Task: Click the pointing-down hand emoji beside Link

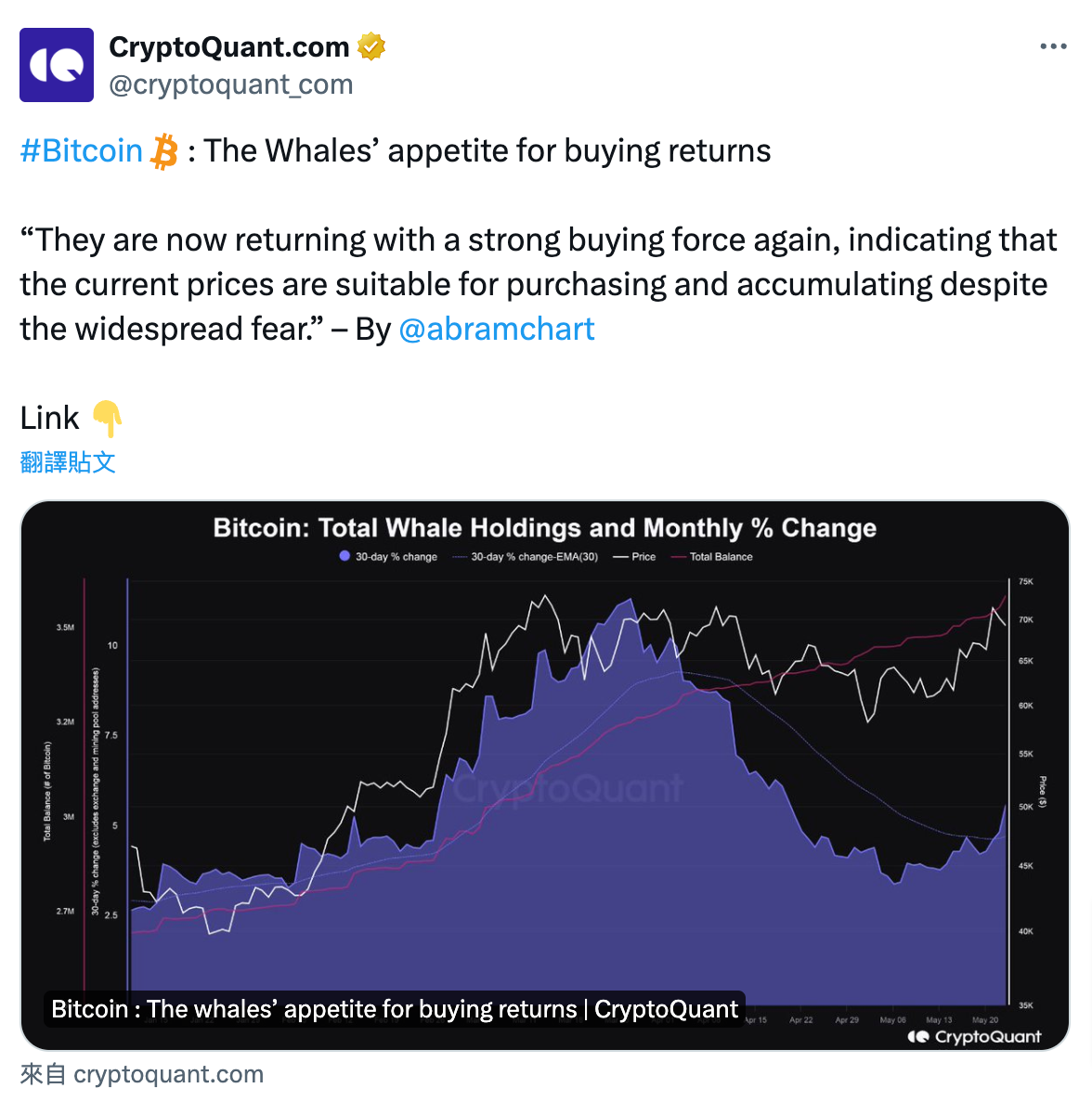Action: (x=108, y=419)
